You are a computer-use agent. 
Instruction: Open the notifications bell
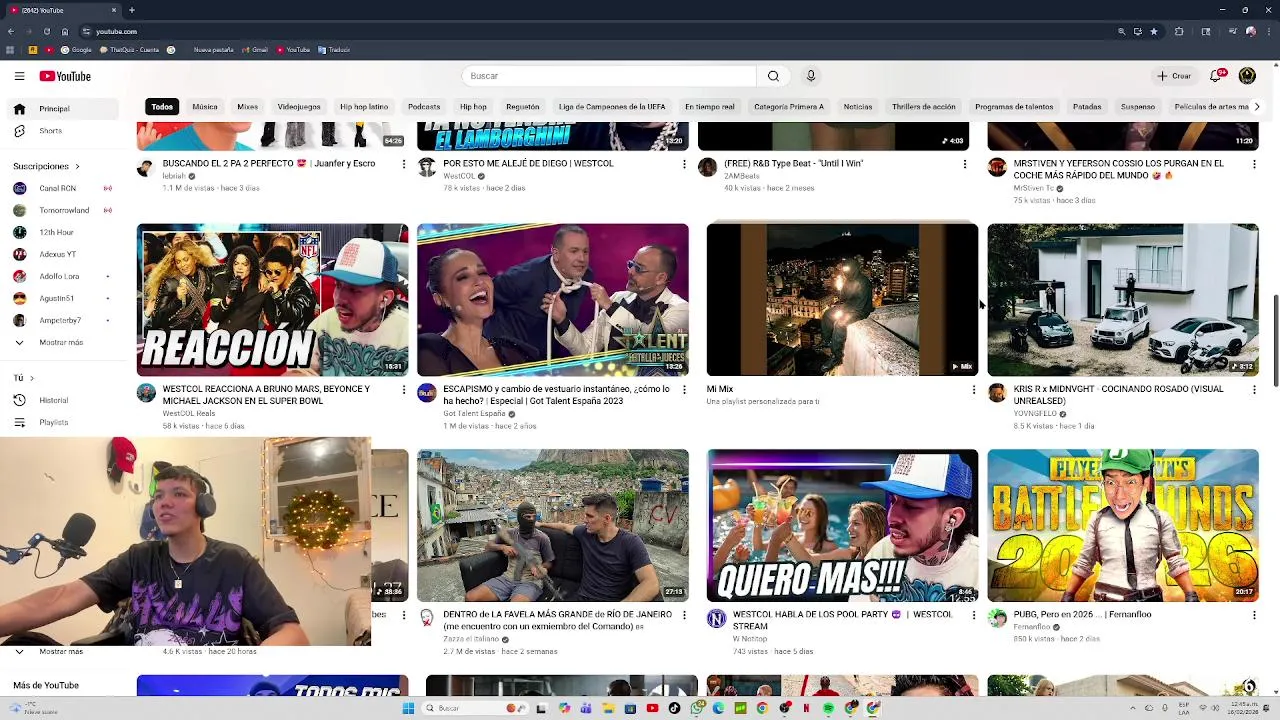1216,76
